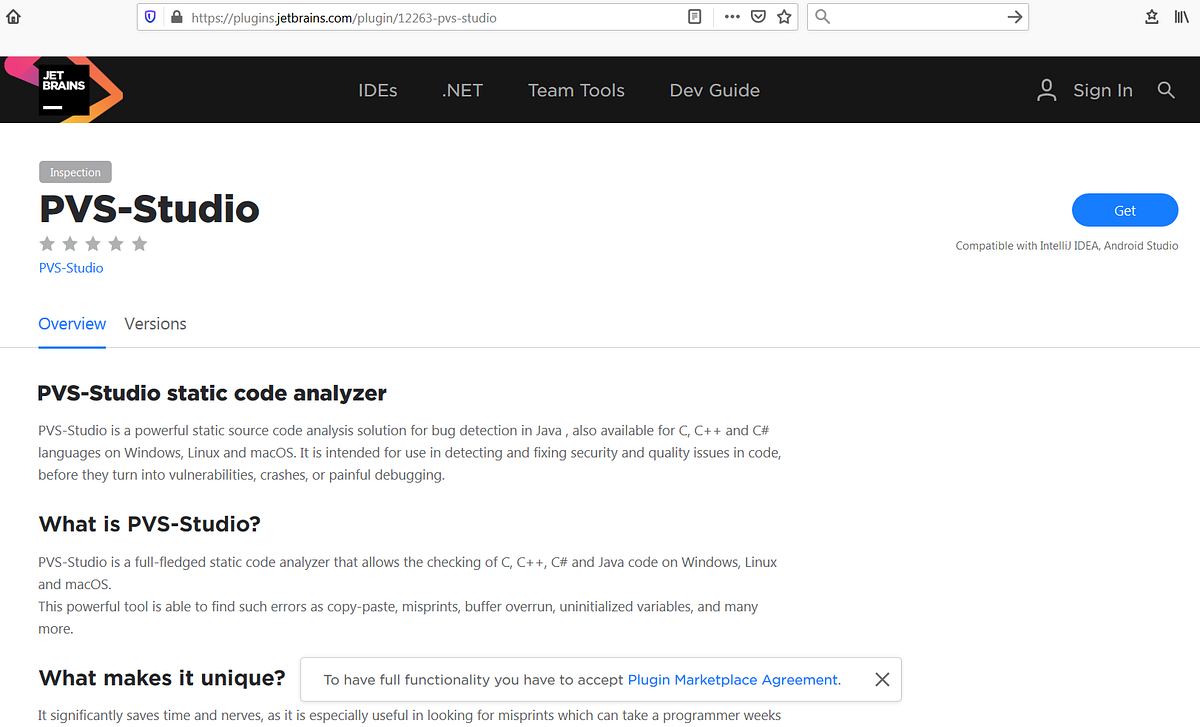This screenshot has height=727, width=1200.
Task: Open the JetBrains site search magnifier
Action: point(1166,90)
